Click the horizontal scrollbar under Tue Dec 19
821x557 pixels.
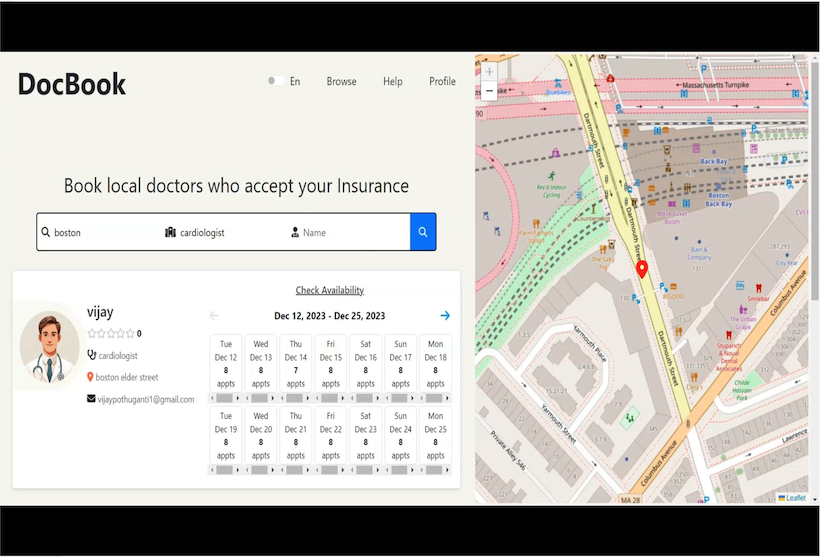tap(225, 470)
